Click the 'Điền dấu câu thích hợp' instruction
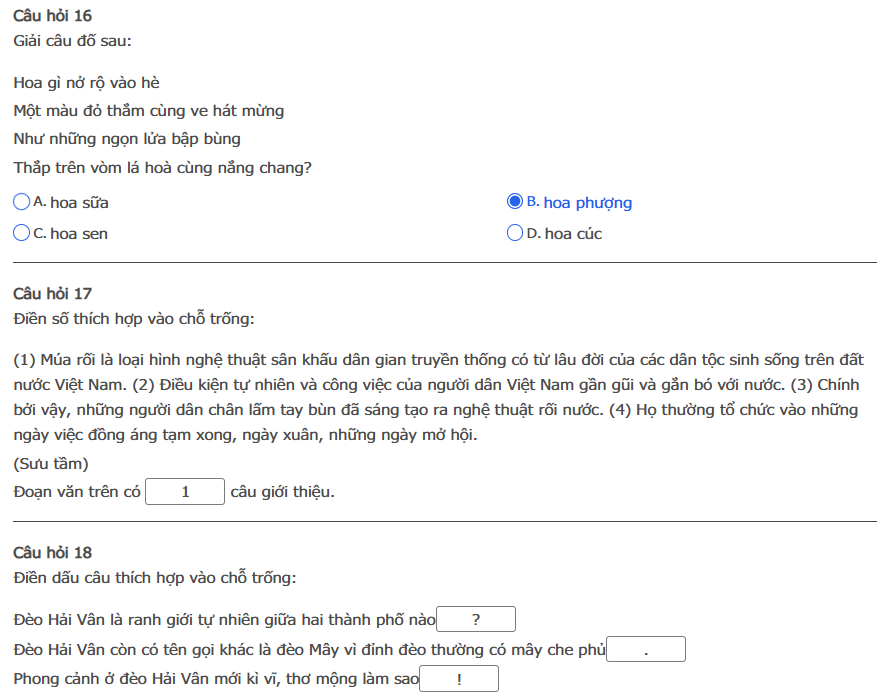The height and width of the screenshot is (695, 880). (x=154, y=578)
